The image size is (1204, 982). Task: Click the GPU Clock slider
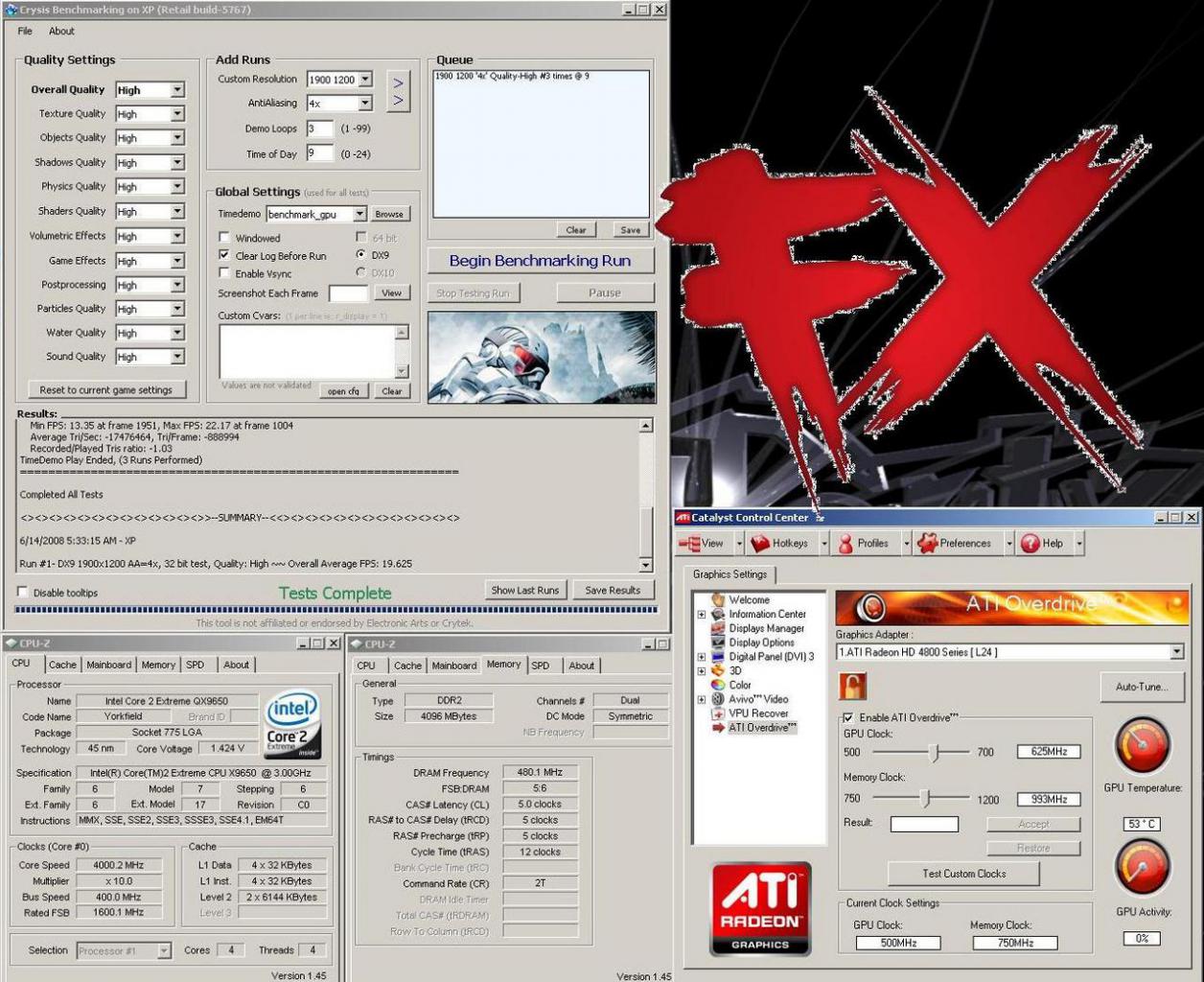click(936, 752)
